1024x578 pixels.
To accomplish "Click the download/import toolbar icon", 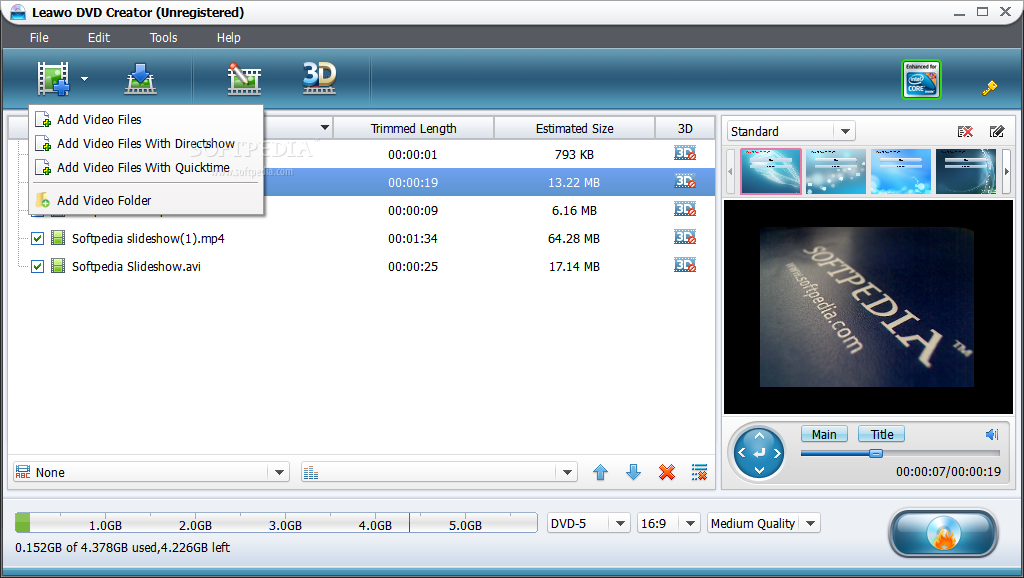I will (140, 78).
